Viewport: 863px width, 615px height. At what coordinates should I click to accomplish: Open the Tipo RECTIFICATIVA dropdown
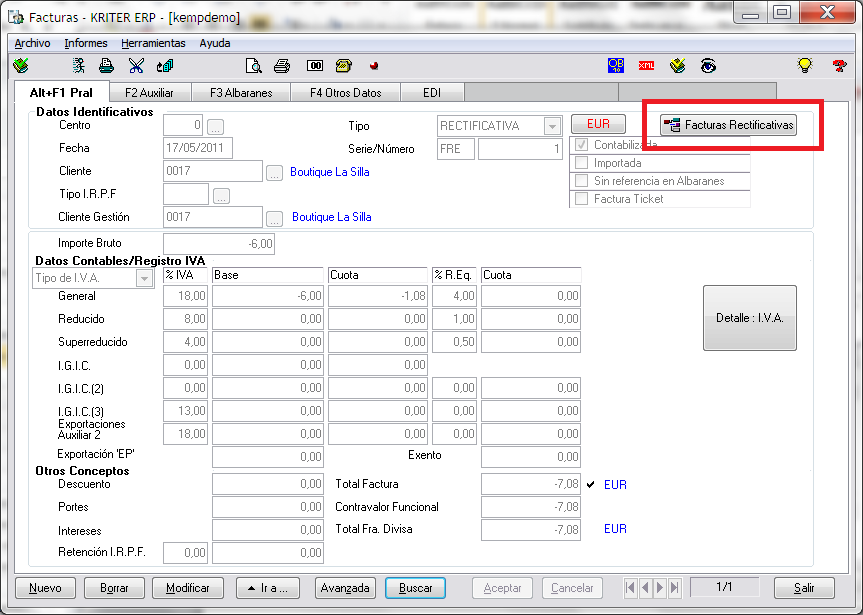tap(552, 126)
